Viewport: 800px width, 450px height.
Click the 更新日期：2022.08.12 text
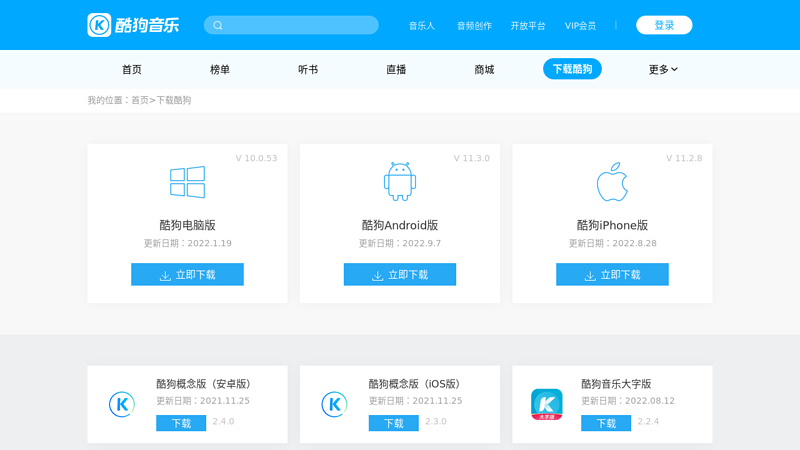click(x=628, y=401)
